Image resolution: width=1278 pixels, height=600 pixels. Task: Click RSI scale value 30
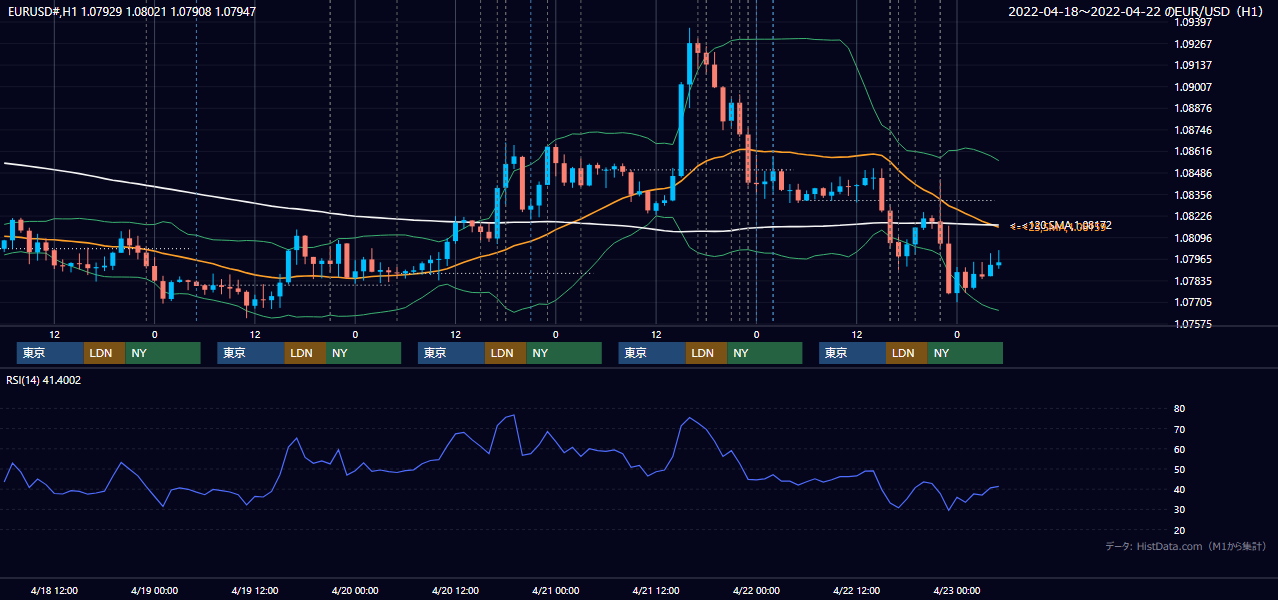pos(1180,510)
